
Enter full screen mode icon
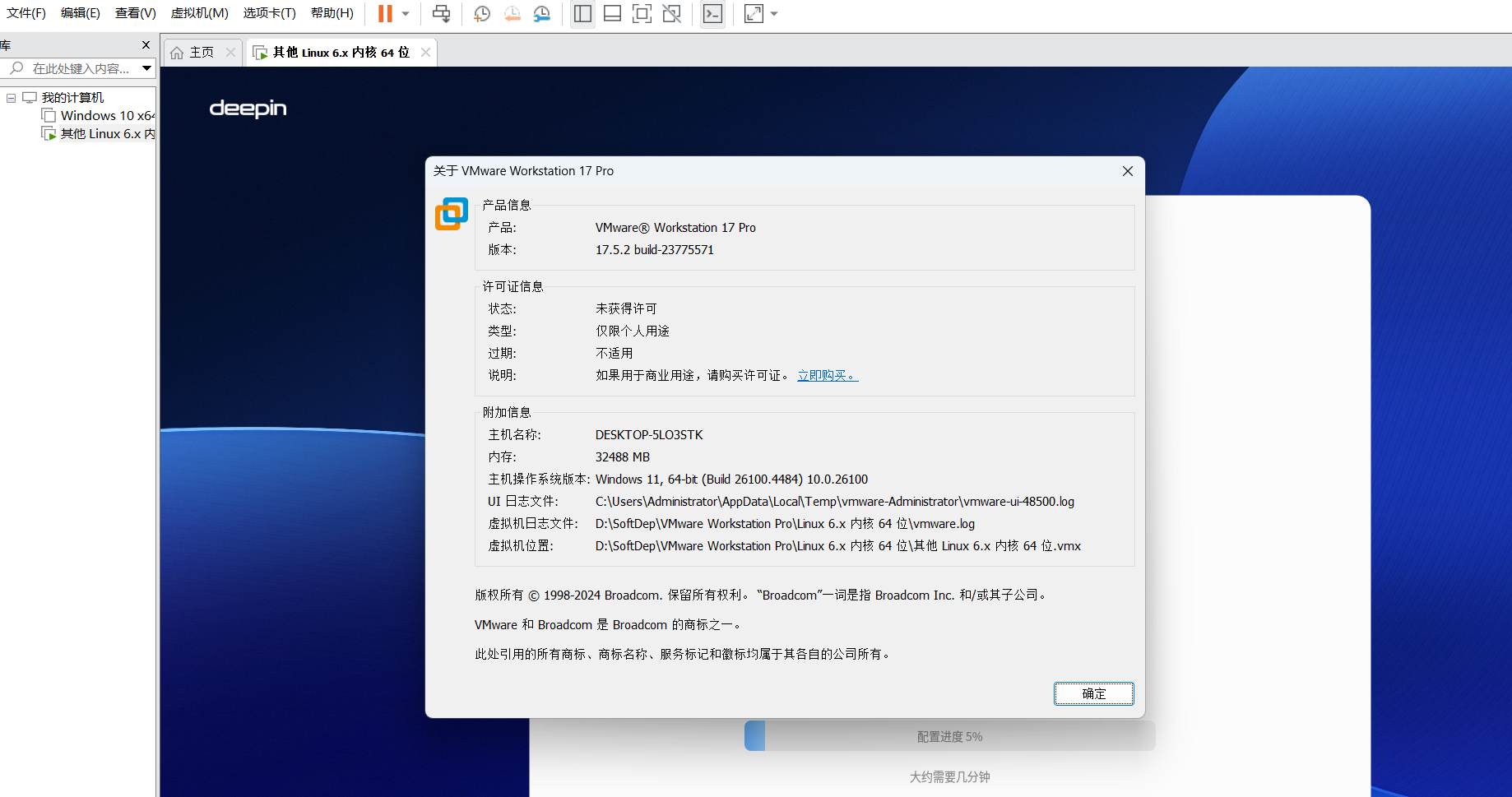click(642, 13)
